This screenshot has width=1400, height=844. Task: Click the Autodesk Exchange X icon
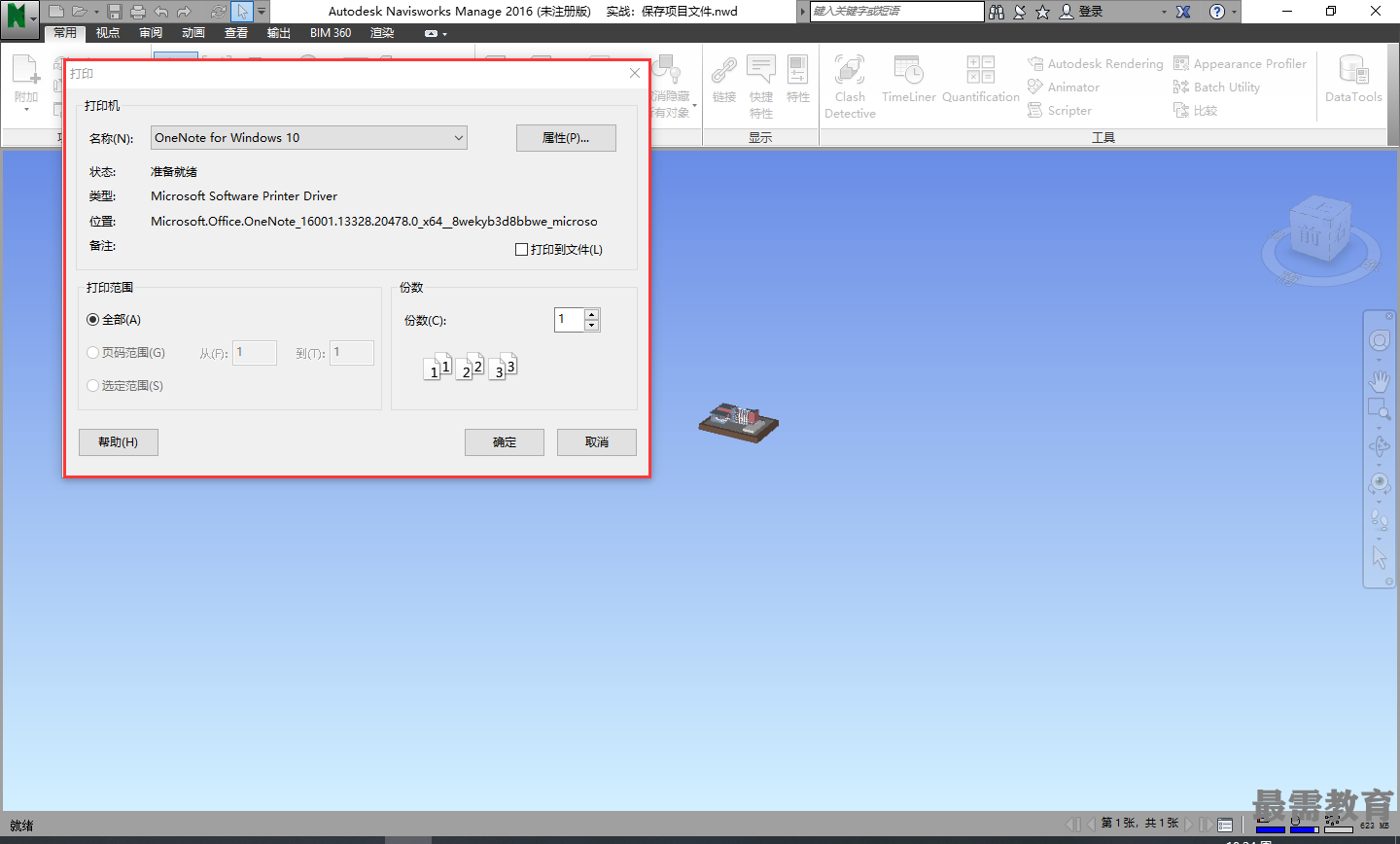click(1183, 12)
